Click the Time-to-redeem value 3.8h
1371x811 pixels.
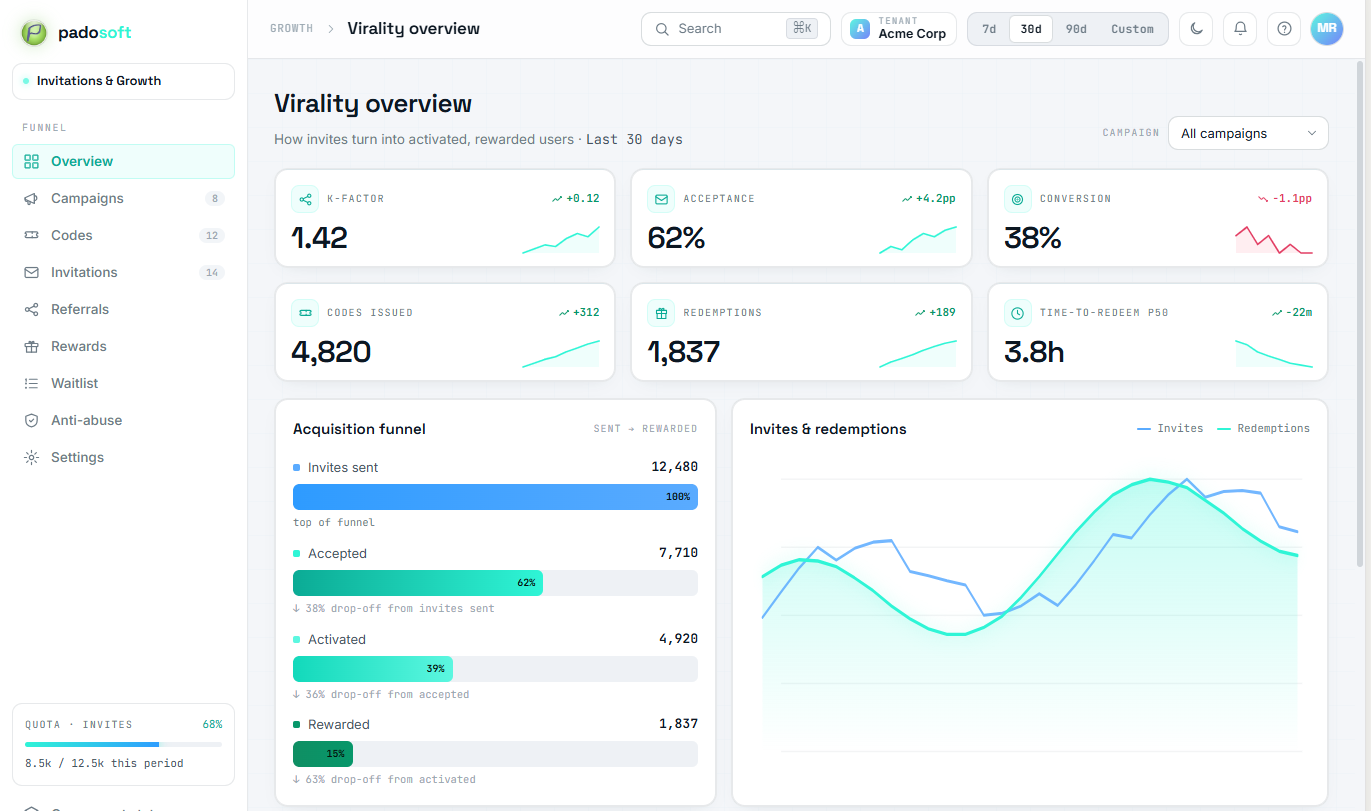(1034, 352)
